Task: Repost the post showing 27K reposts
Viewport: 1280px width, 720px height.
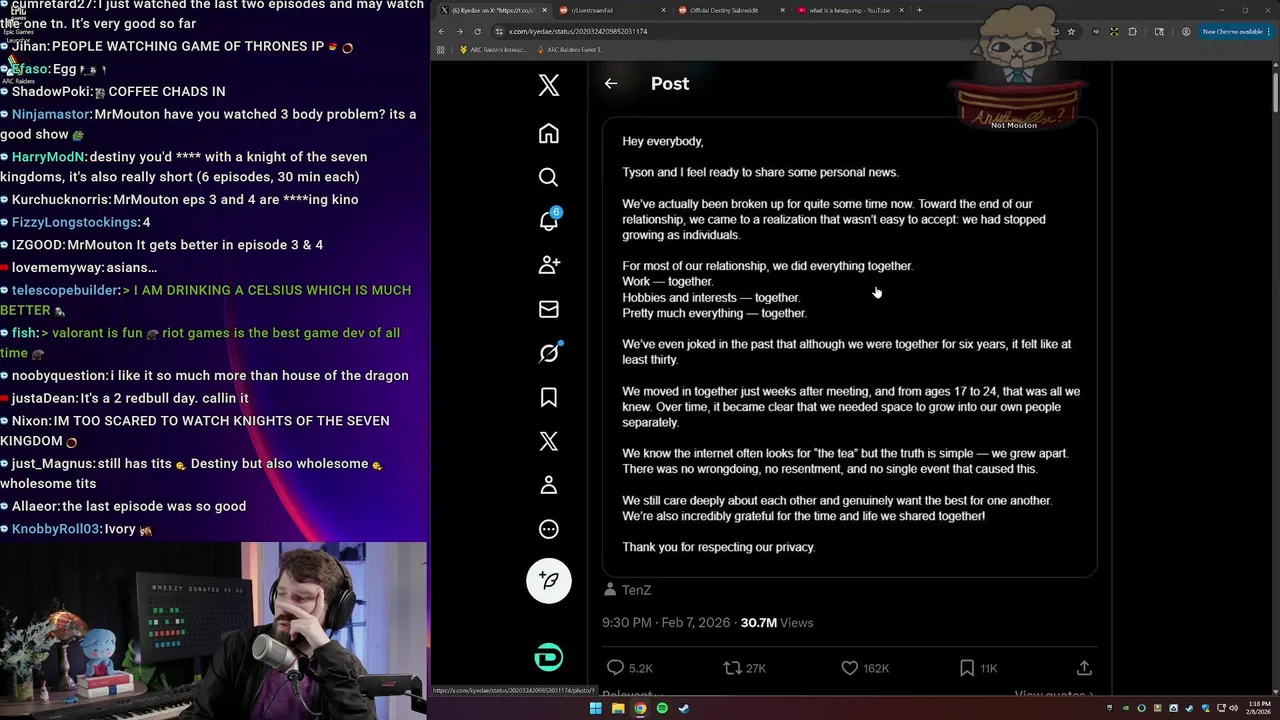Action: 744,668
